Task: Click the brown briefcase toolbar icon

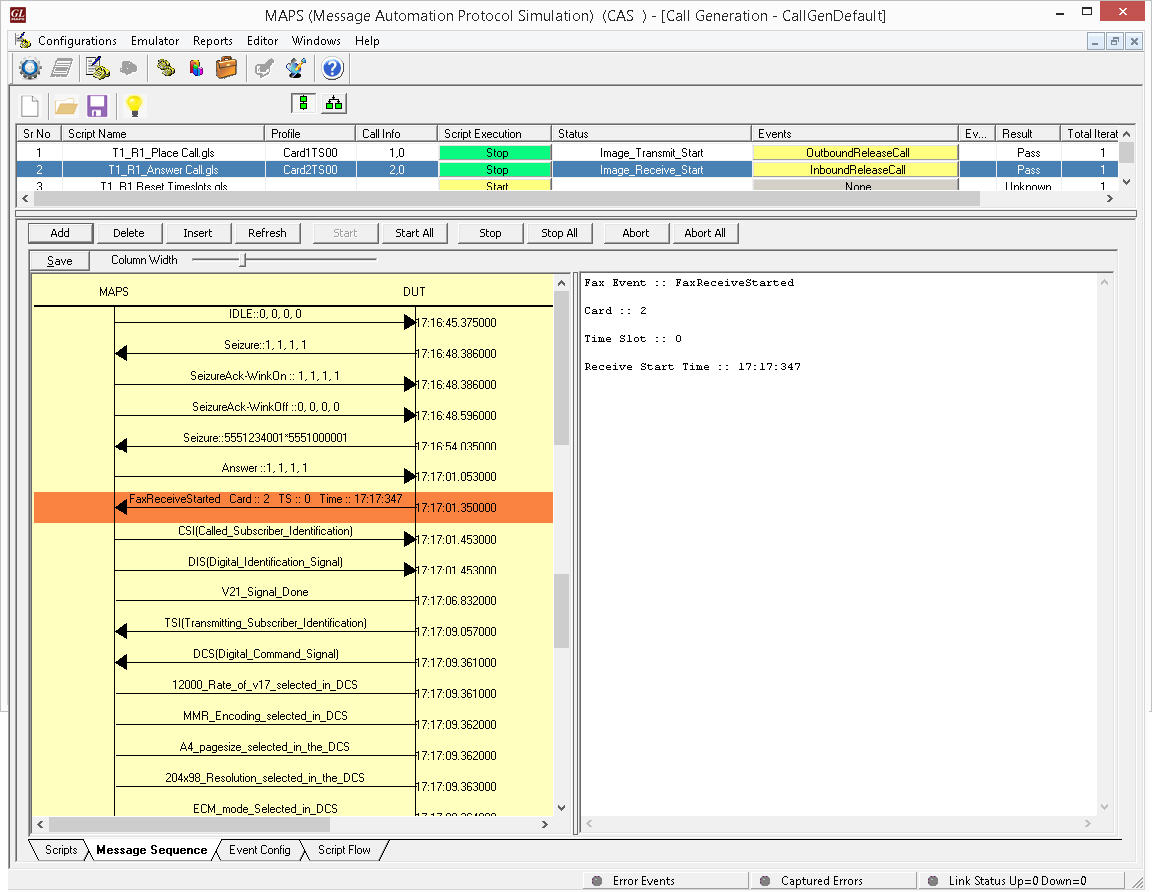Action: pyautogui.click(x=227, y=68)
